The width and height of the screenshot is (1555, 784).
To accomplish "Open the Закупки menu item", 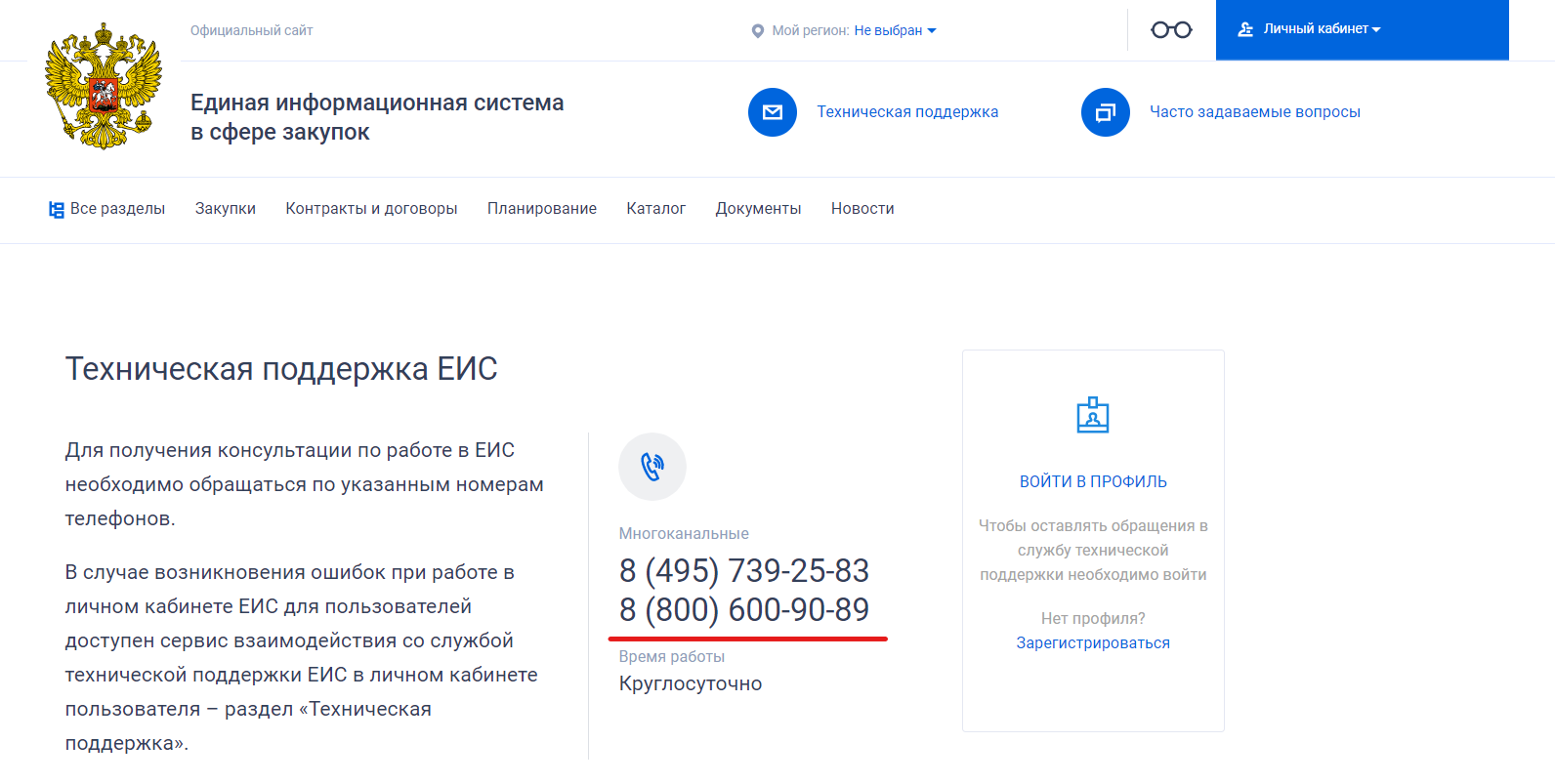I will (226, 209).
